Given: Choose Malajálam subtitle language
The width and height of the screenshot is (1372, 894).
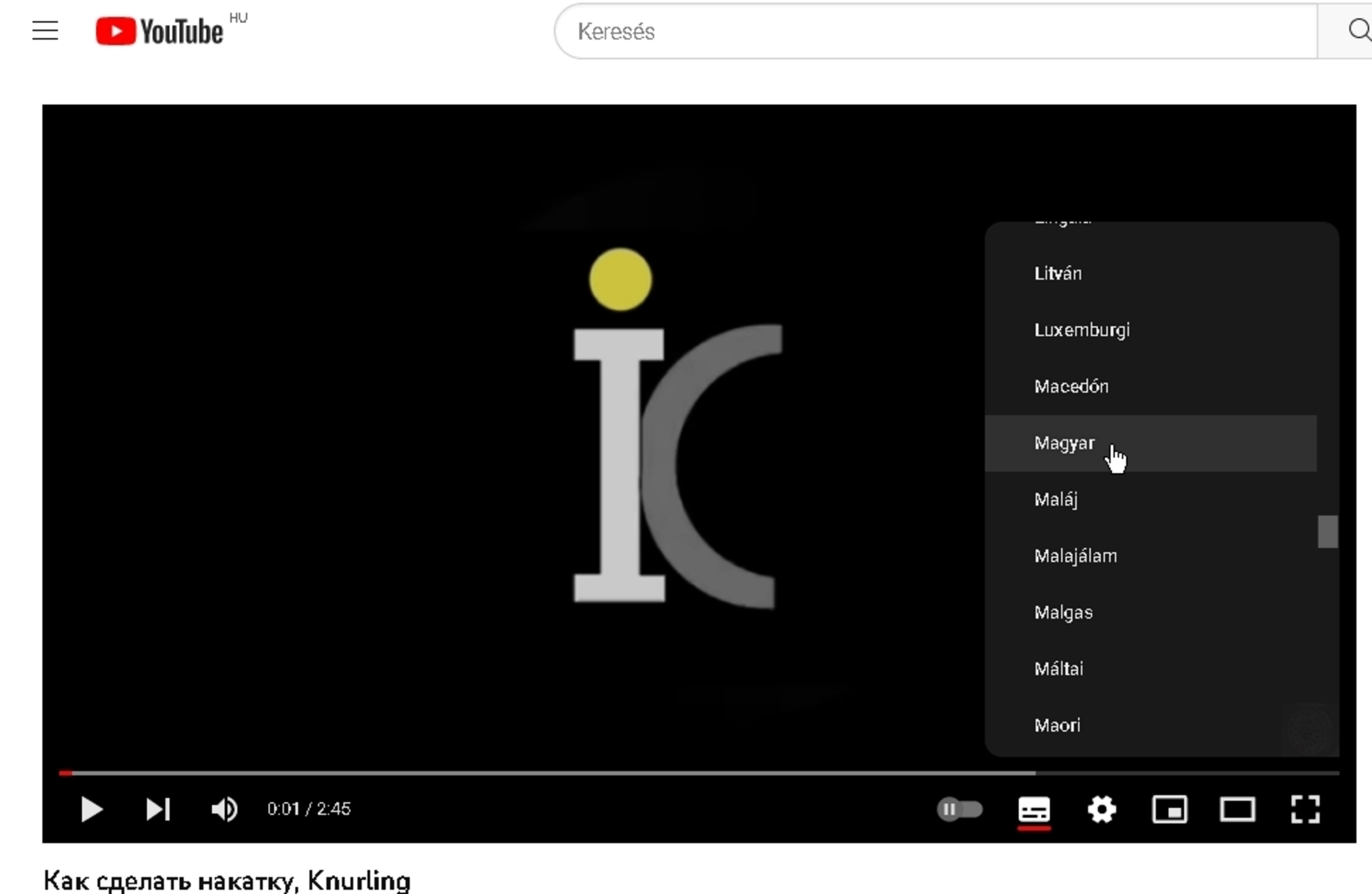Looking at the screenshot, I should click(x=1076, y=556).
